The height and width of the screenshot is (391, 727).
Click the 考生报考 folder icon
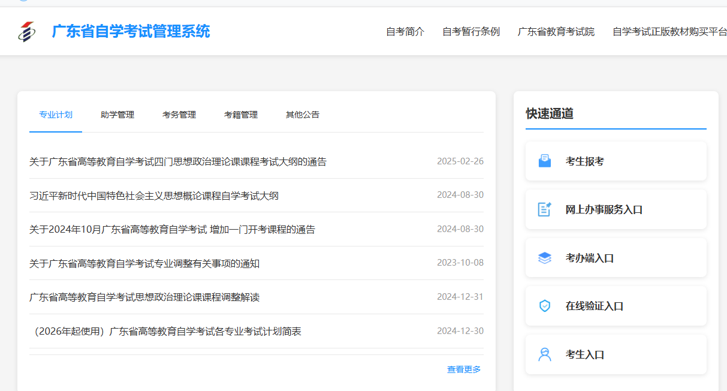[545, 161]
